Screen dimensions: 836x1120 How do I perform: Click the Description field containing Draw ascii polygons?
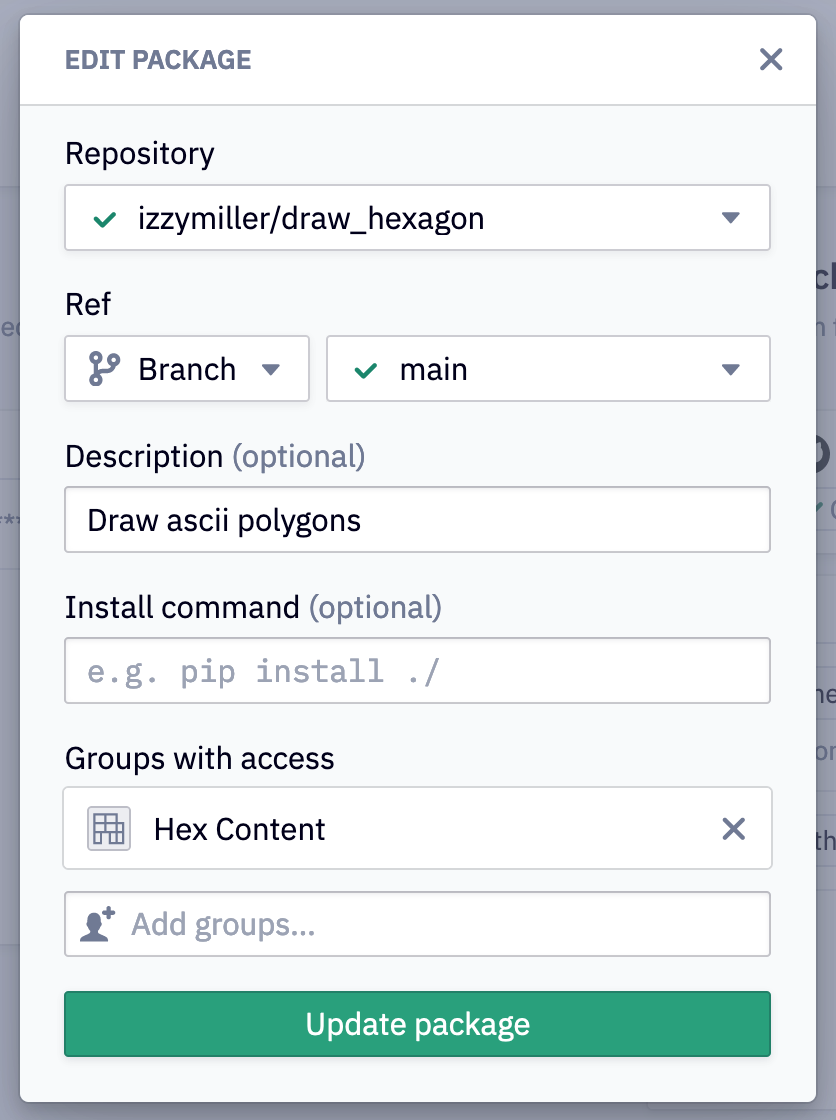(x=417, y=519)
